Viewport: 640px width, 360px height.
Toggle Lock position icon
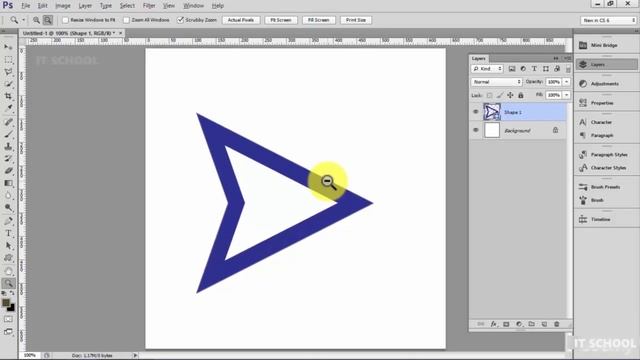click(510, 95)
